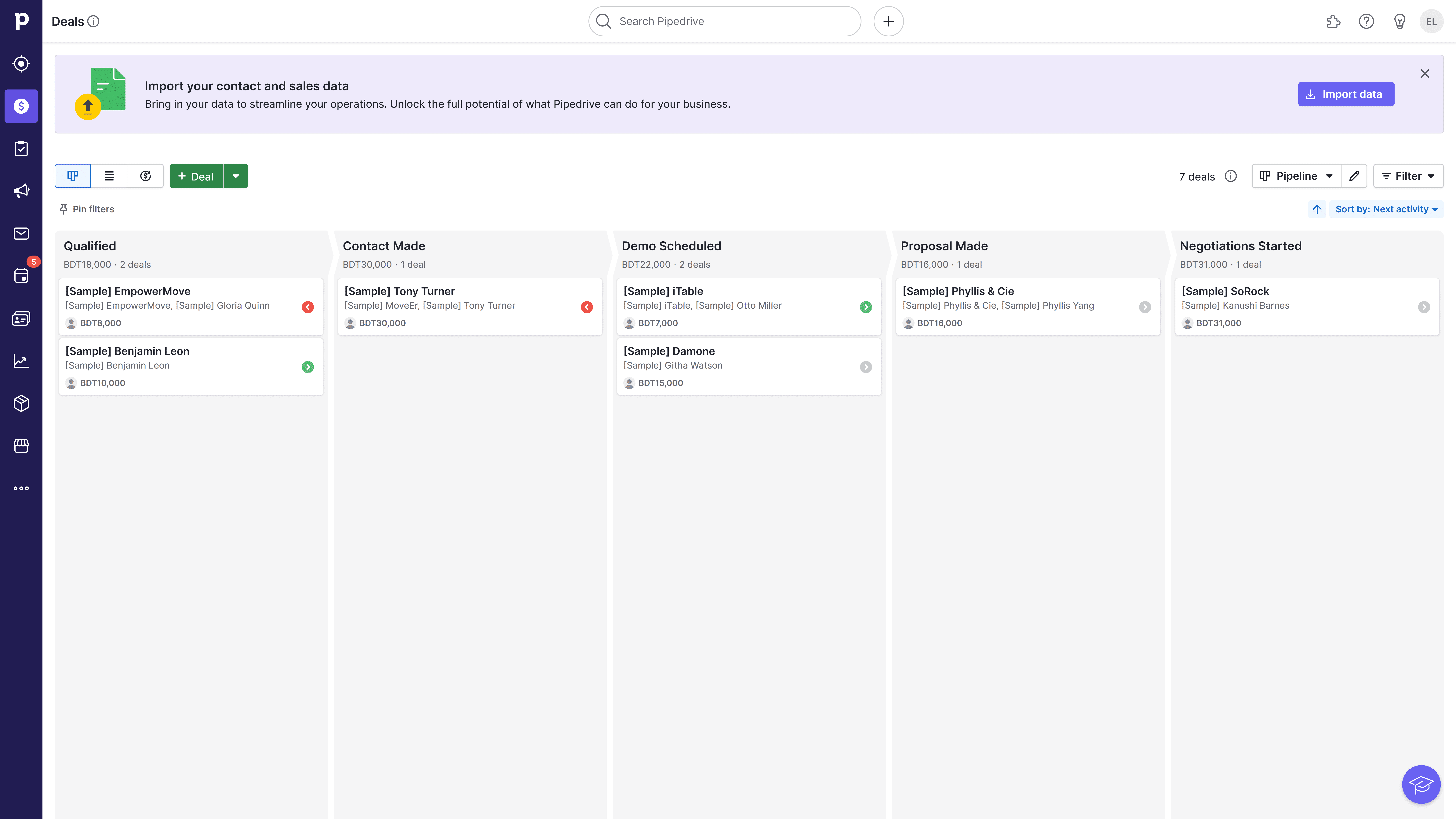Open the integrations puzzle icon
This screenshot has width=1456, height=819.
tap(1333, 21)
